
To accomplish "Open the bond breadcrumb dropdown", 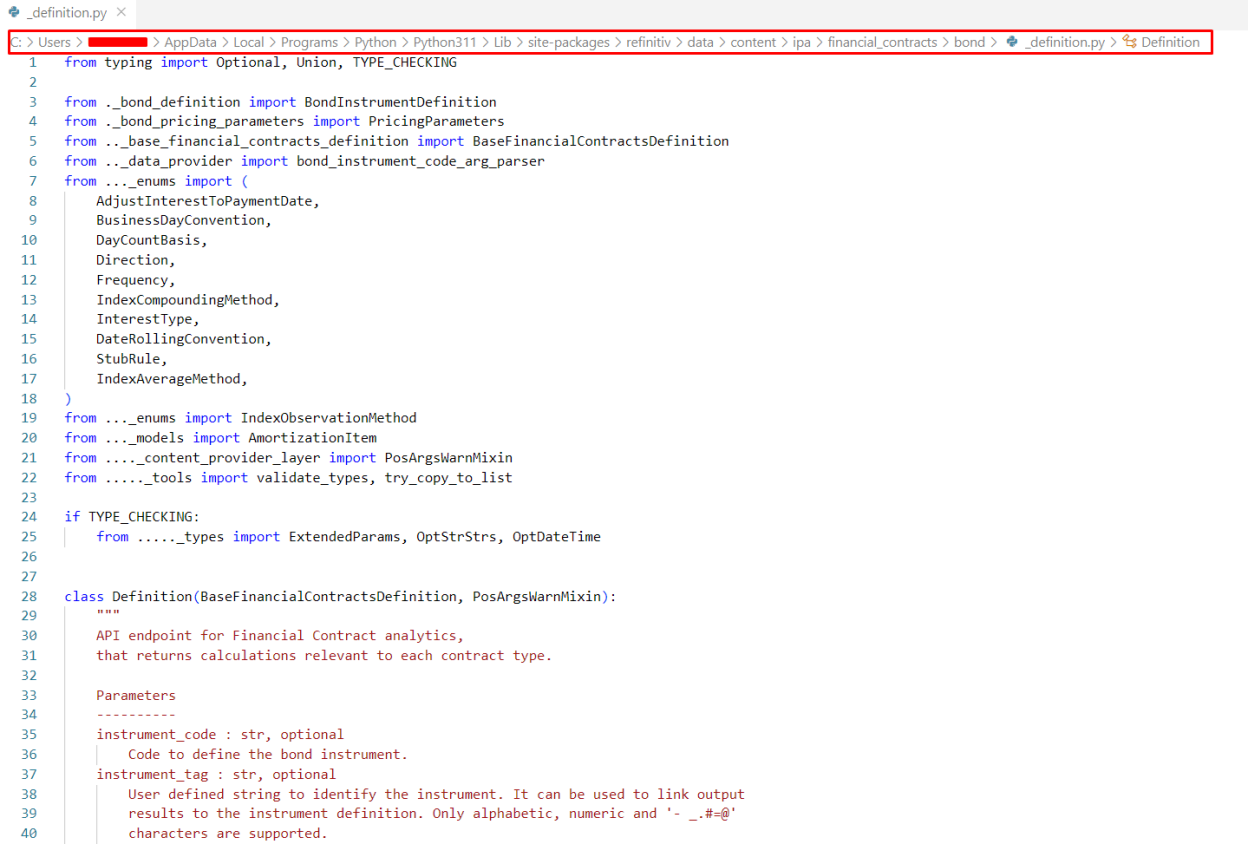I will pyautogui.click(x=968, y=42).
